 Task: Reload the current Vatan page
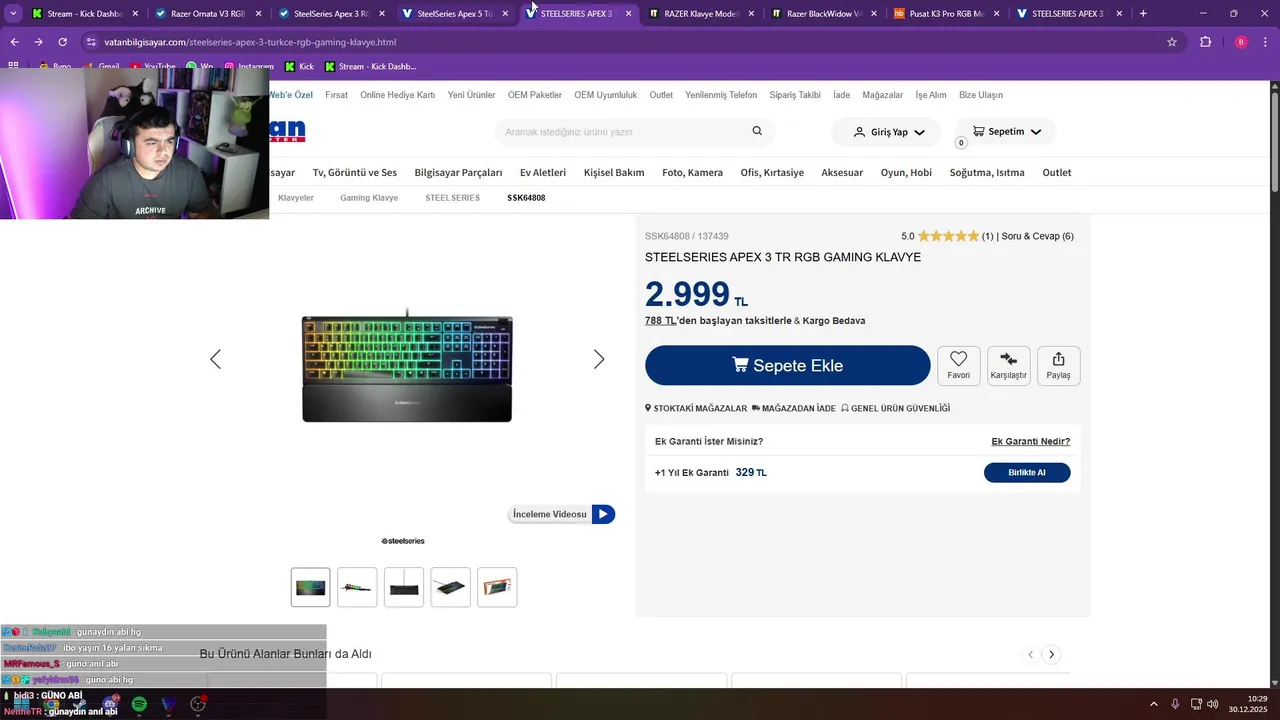coord(62,42)
